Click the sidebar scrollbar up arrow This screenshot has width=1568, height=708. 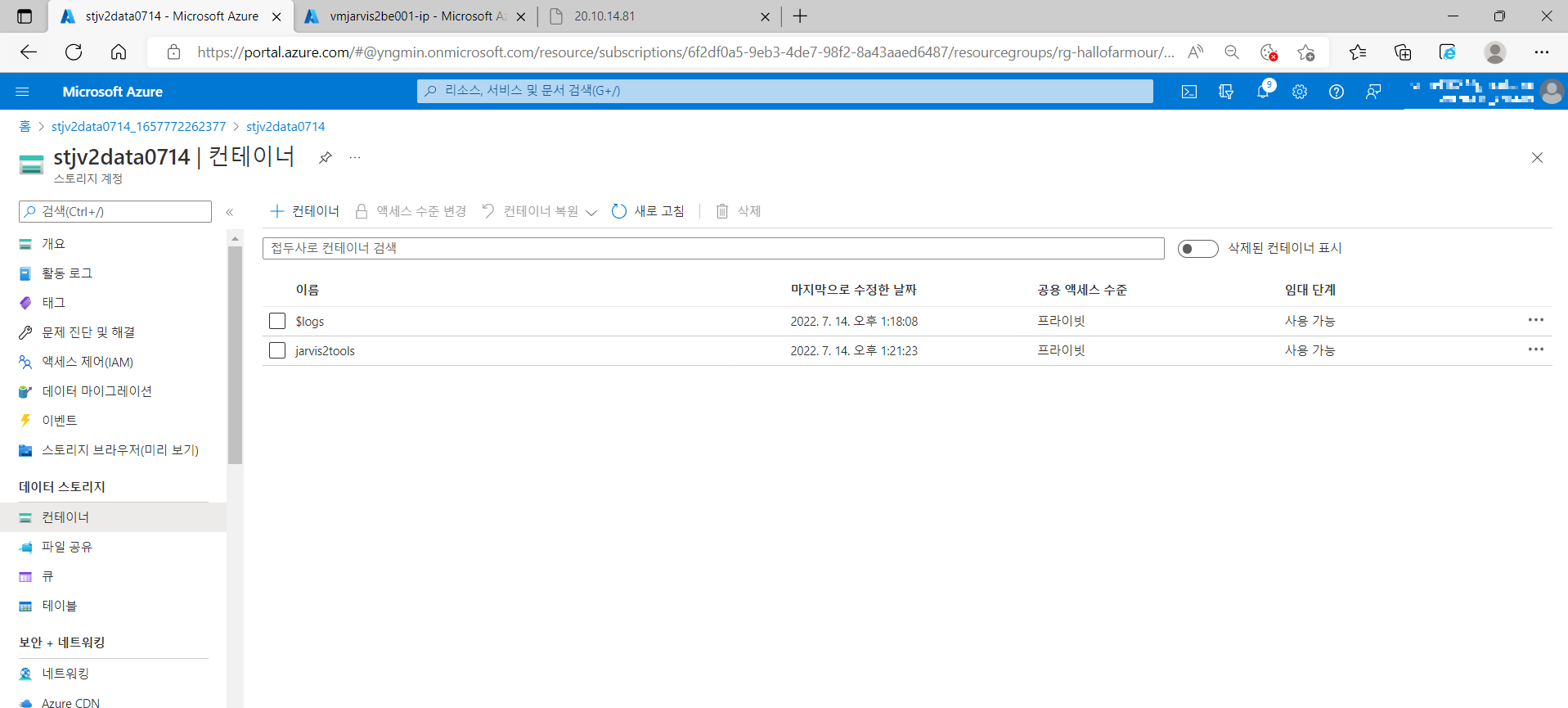(236, 239)
